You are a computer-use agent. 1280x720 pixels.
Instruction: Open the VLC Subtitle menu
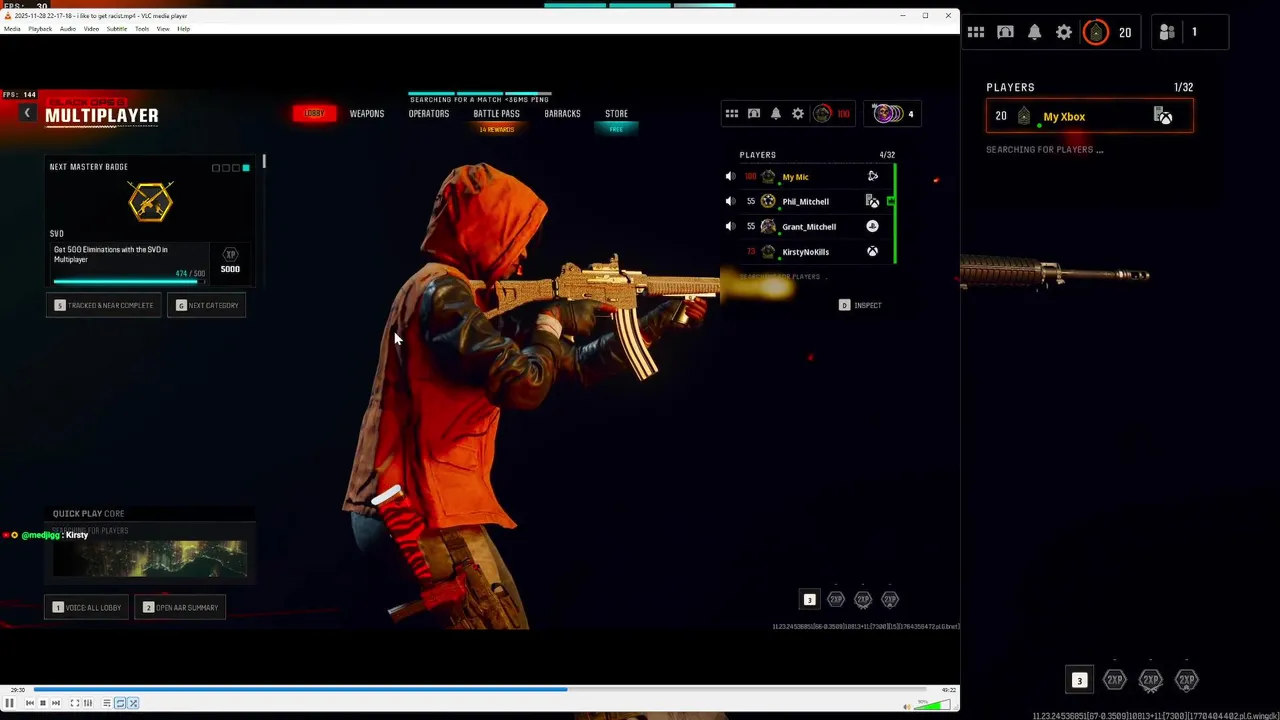tap(117, 29)
